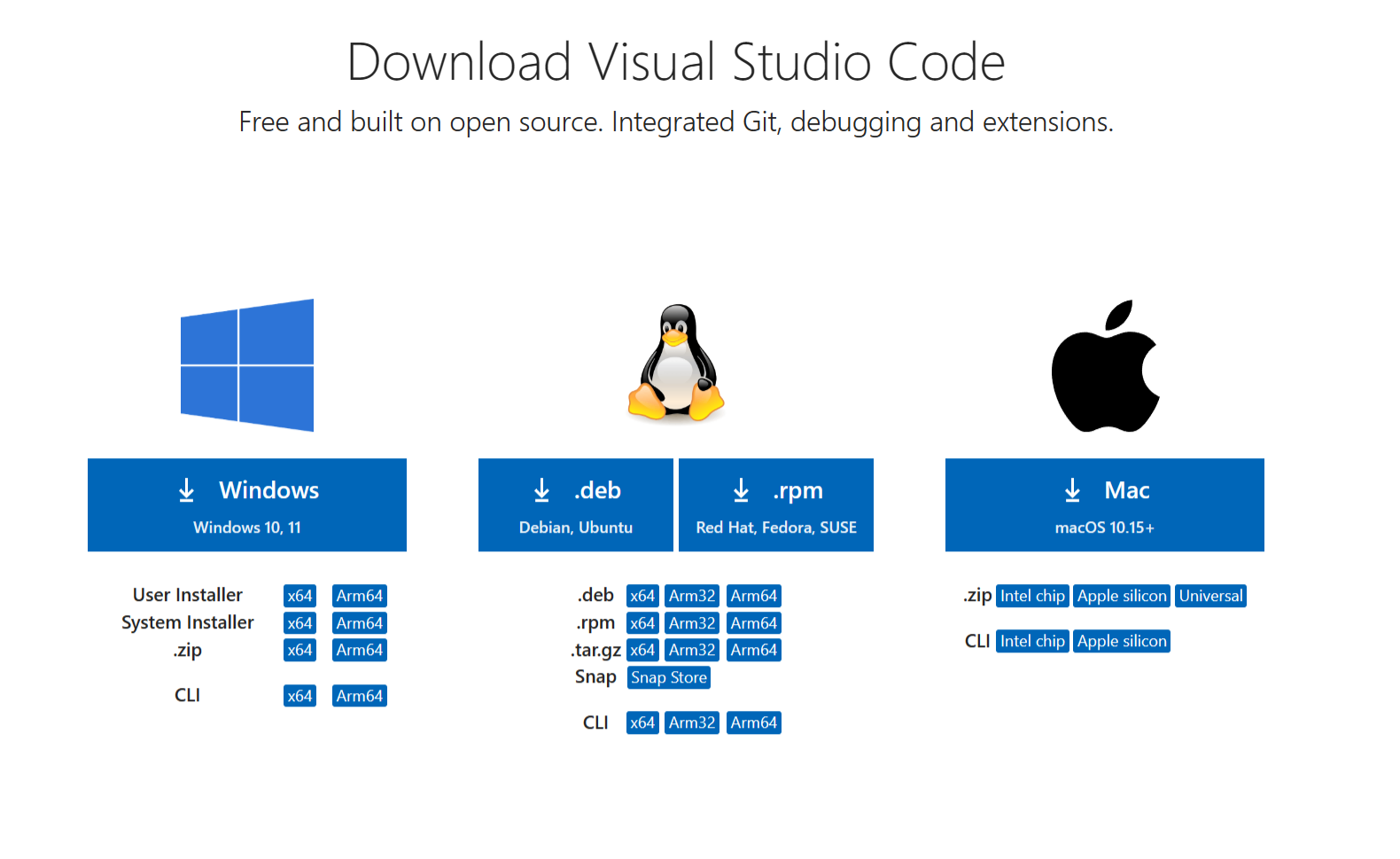Get Windows User Installer Arm64
Viewport: 1400px width, 859px height.
point(360,596)
